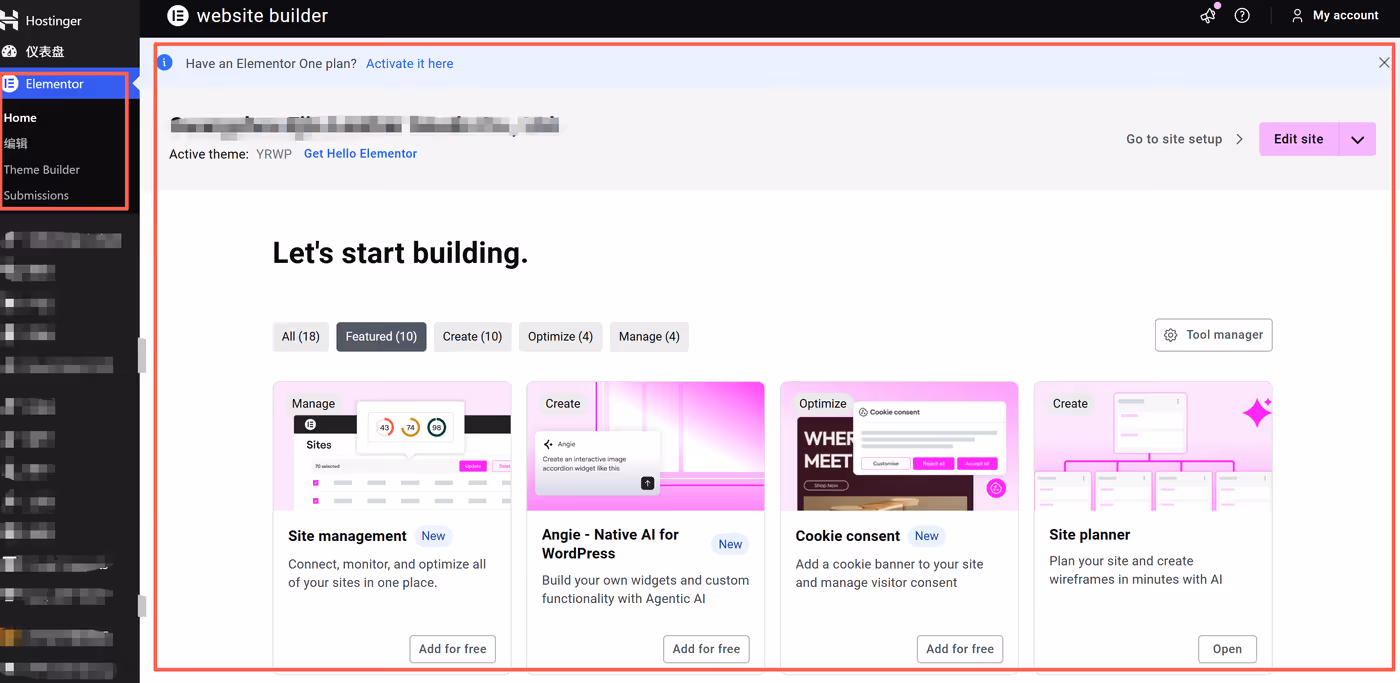Click the Cookie consent preview image
Screen dimensions: 1400x683
pyautogui.click(x=900, y=446)
